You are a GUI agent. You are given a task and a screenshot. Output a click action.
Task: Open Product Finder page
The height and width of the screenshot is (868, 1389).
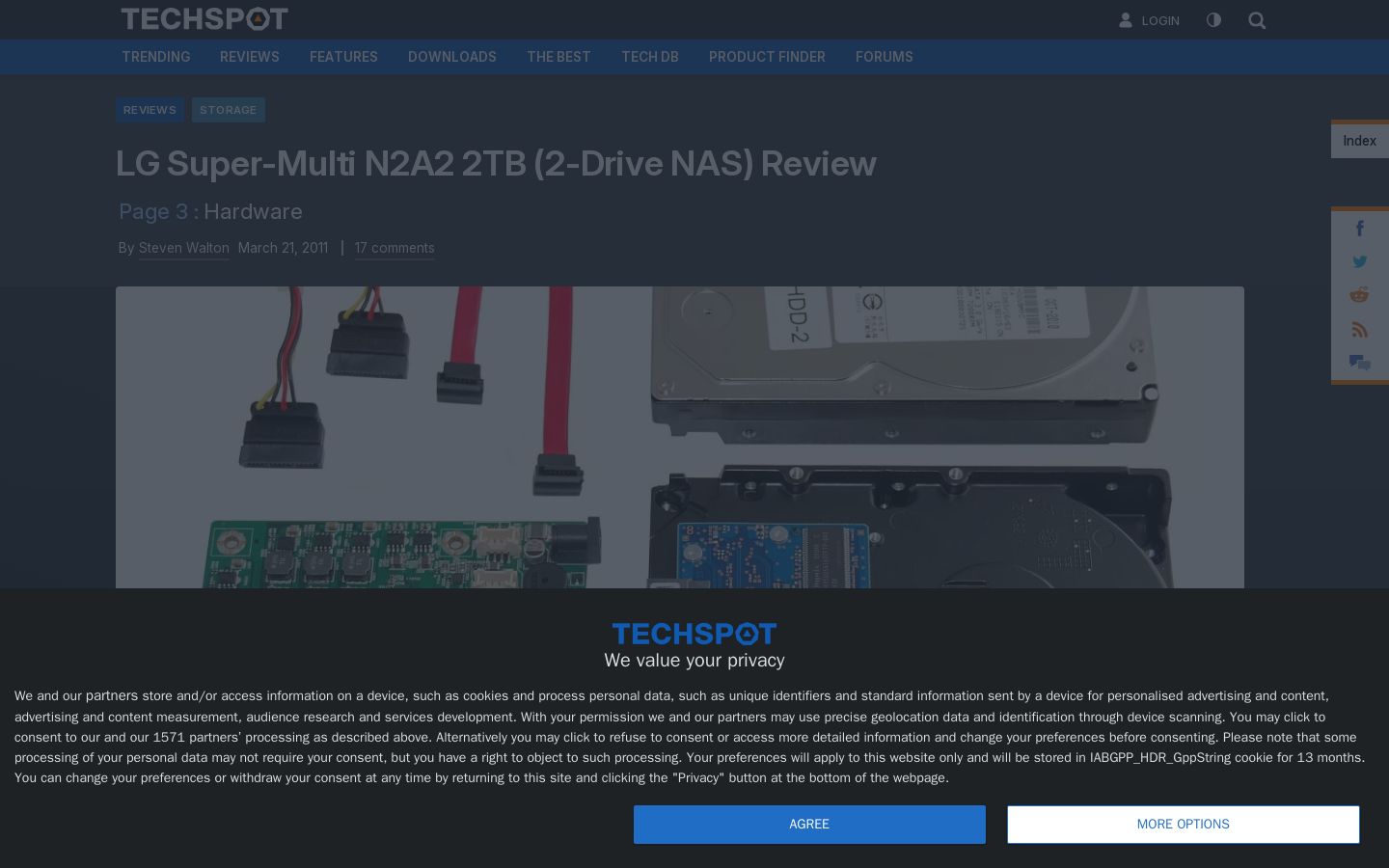coord(767,57)
